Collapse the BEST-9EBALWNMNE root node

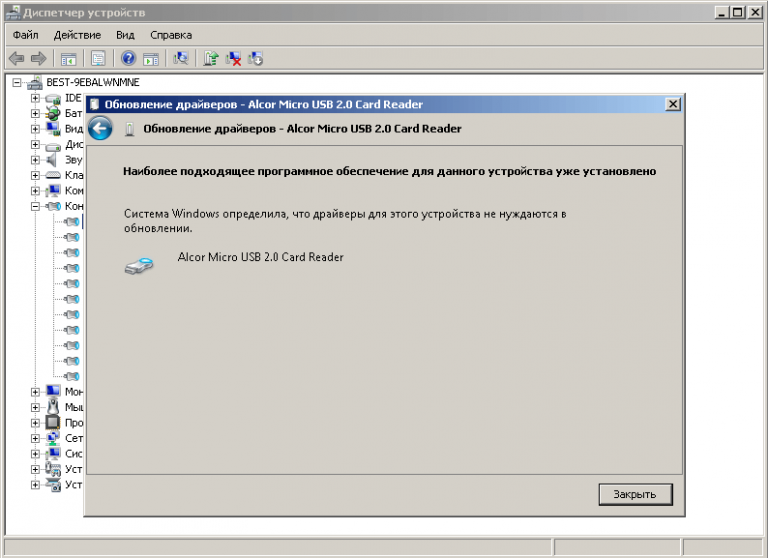pyautogui.click(x=17, y=83)
